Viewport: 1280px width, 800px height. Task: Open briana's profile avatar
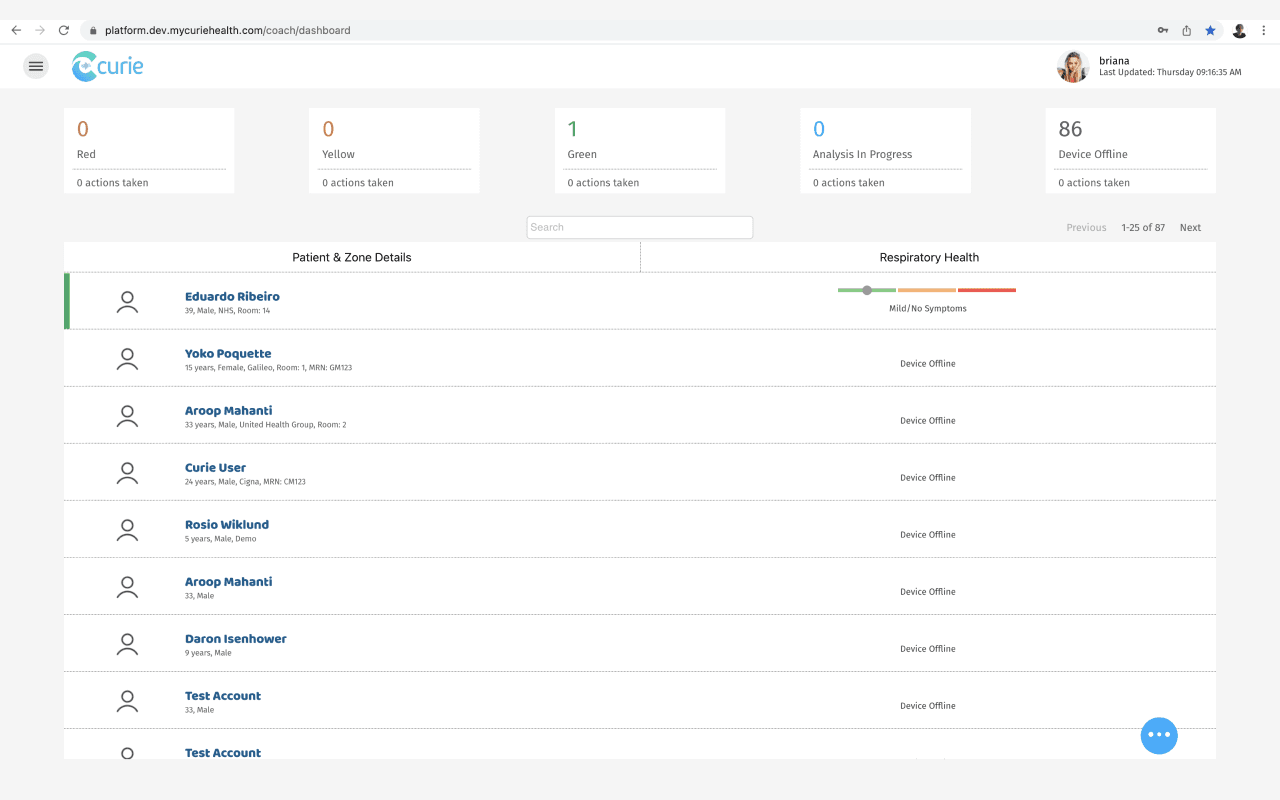pyautogui.click(x=1073, y=67)
